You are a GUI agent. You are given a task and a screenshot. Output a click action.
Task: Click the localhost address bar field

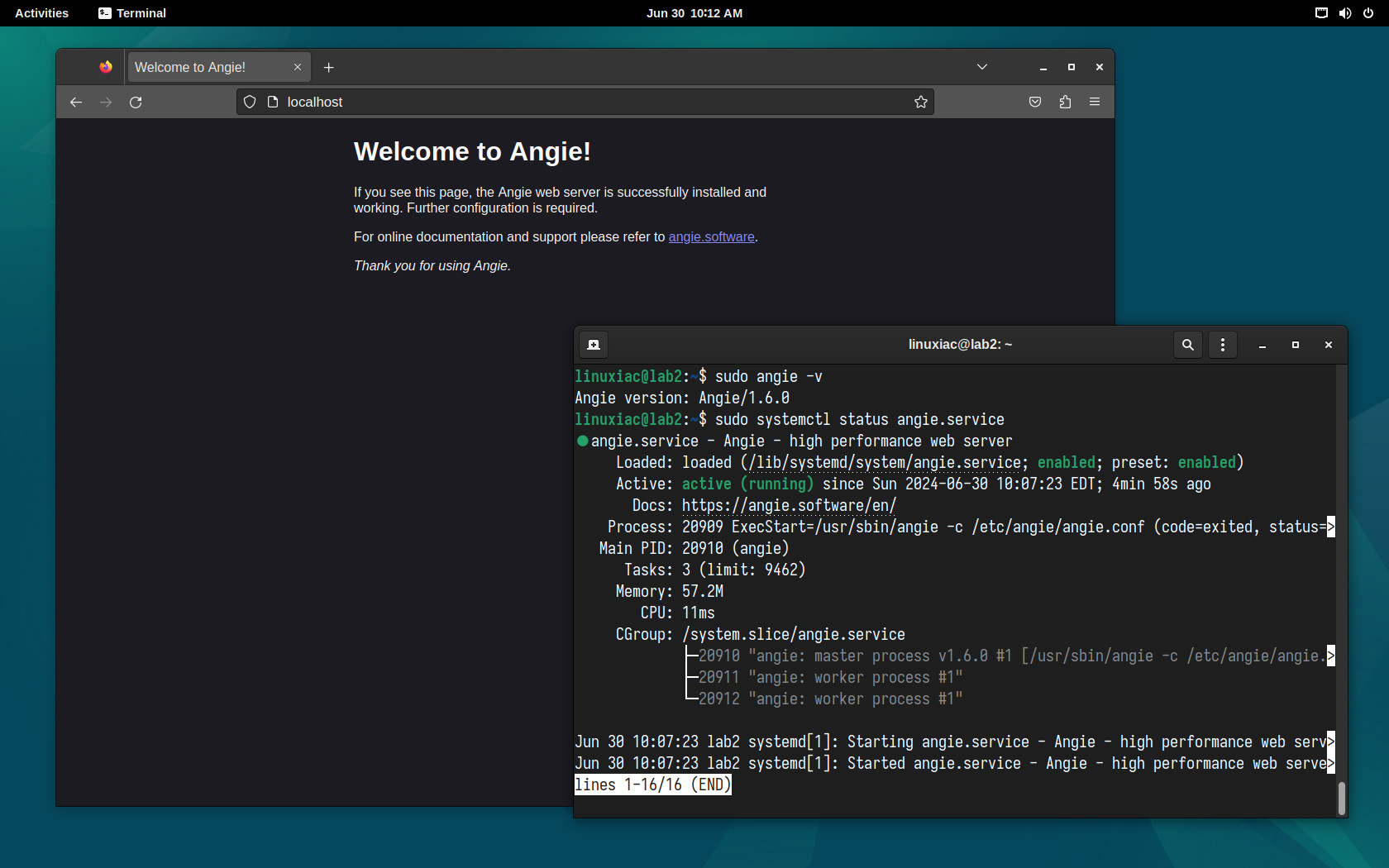[585, 102]
